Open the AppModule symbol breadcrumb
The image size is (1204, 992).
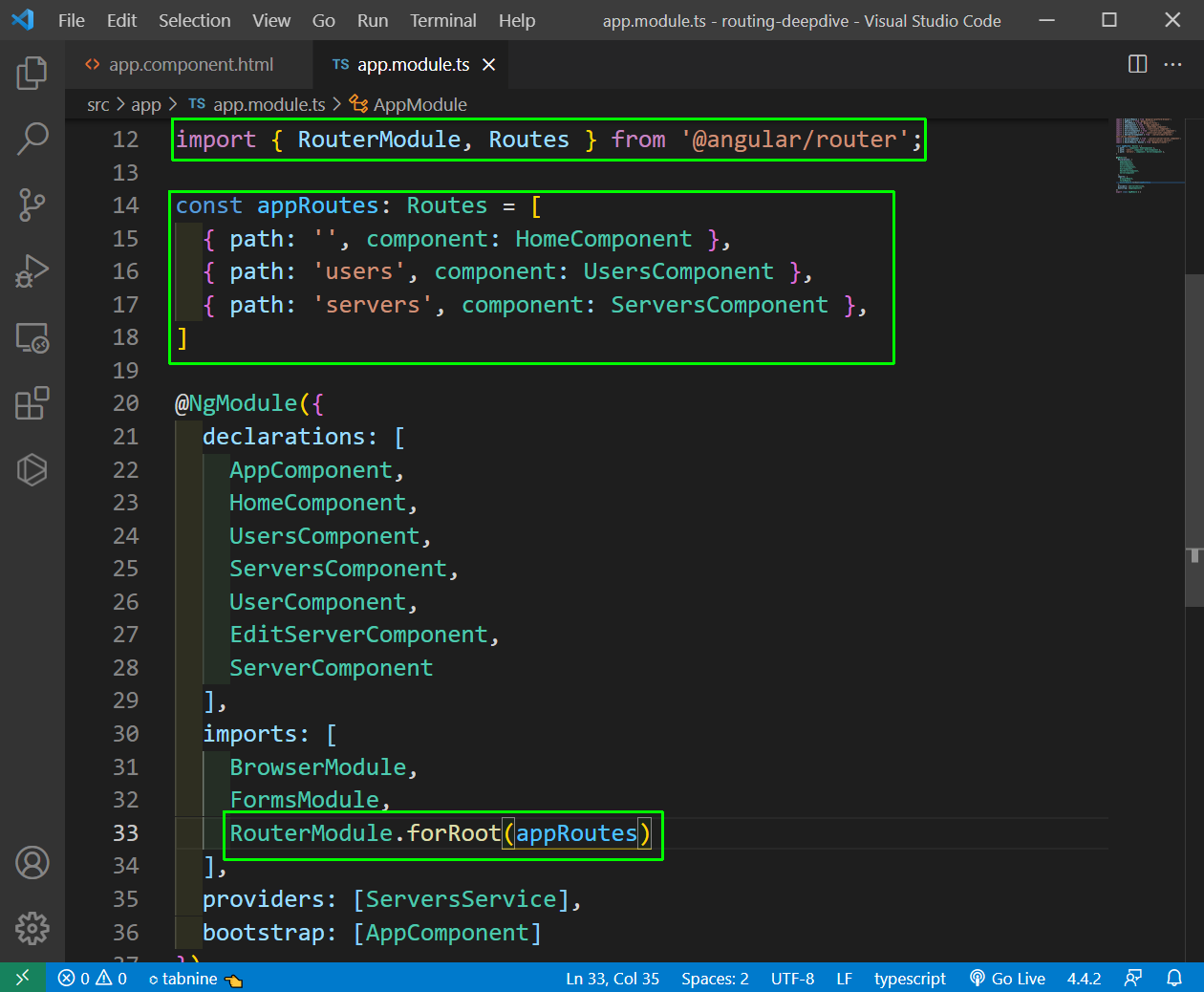pyautogui.click(x=409, y=104)
